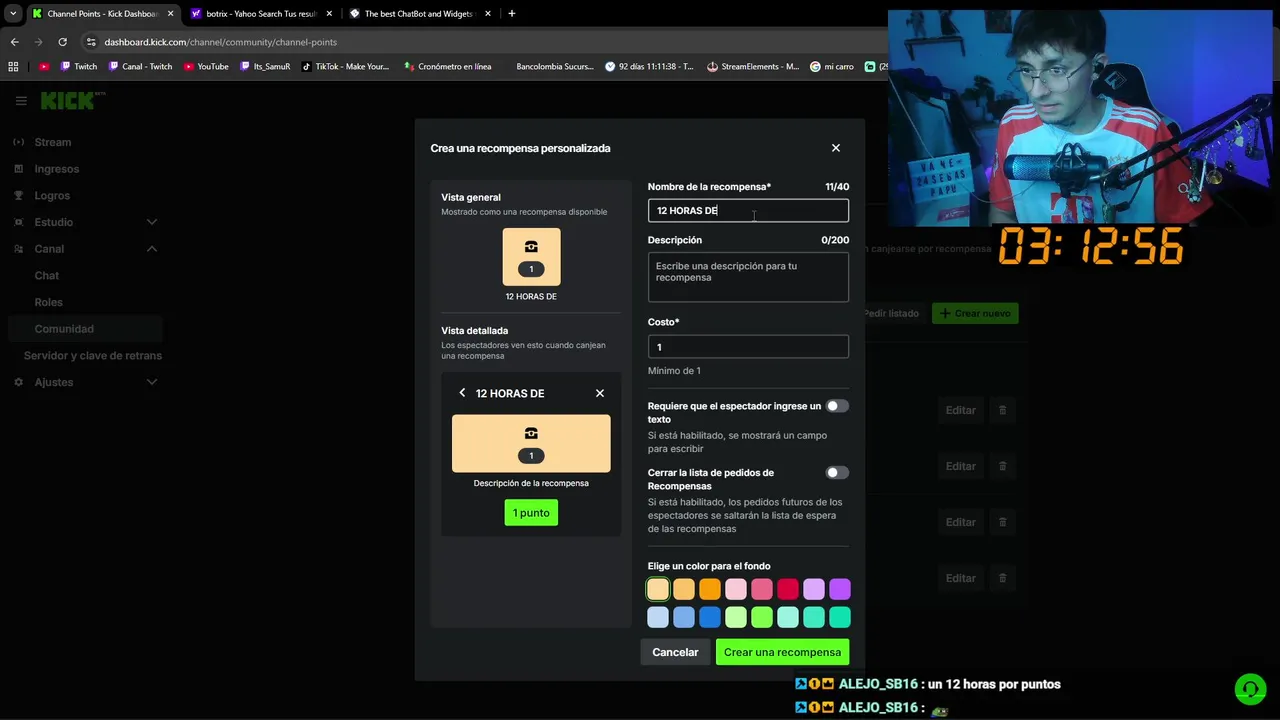
Task: Select the pale blue background color
Action: tap(658, 618)
